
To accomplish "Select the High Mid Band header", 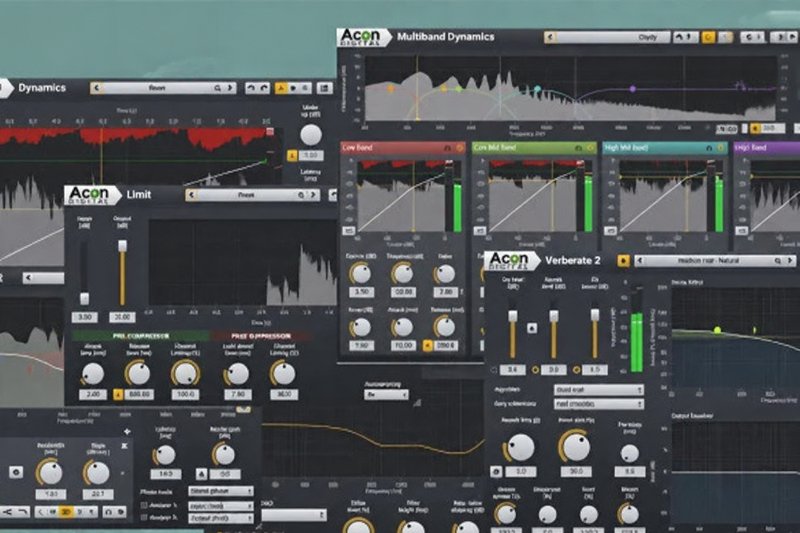I will pos(665,148).
